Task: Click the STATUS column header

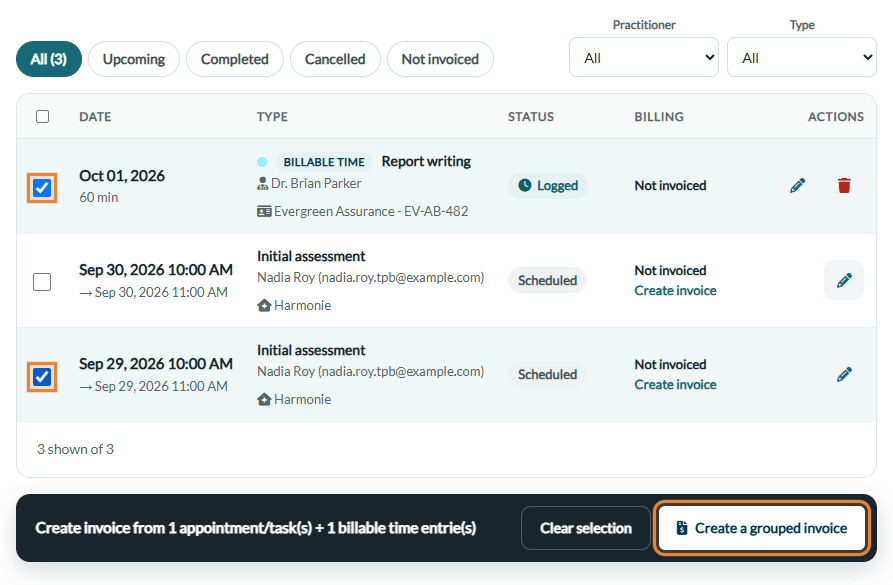Action: point(531,116)
